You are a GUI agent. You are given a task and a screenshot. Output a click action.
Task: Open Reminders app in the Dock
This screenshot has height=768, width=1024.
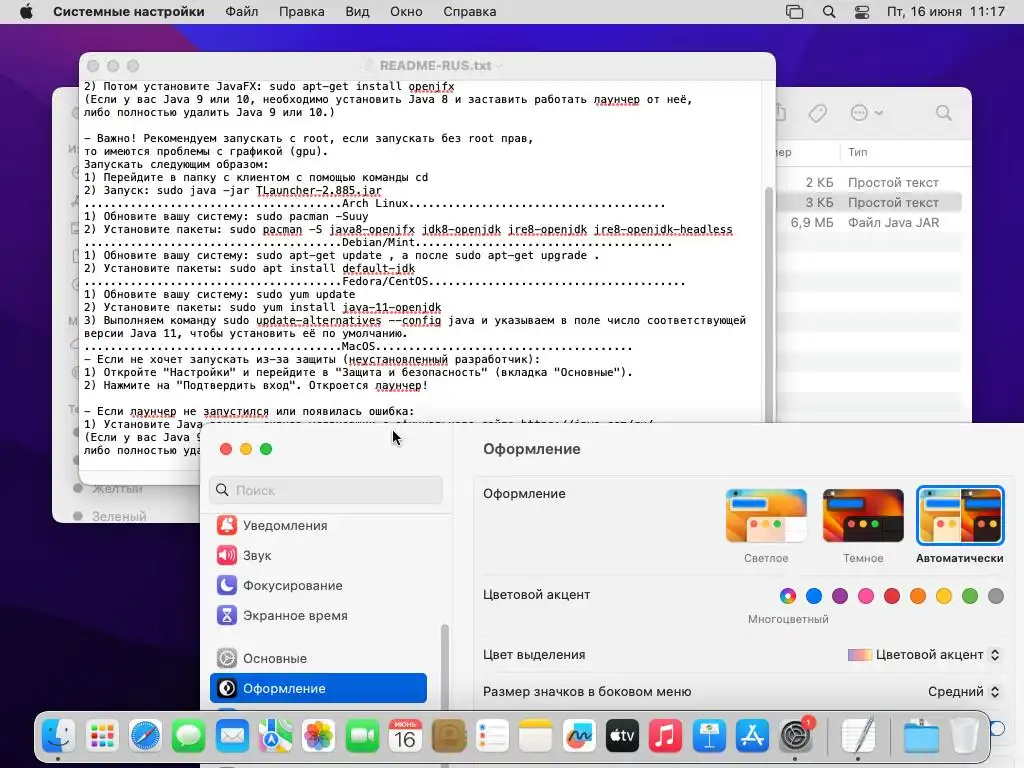click(x=492, y=736)
